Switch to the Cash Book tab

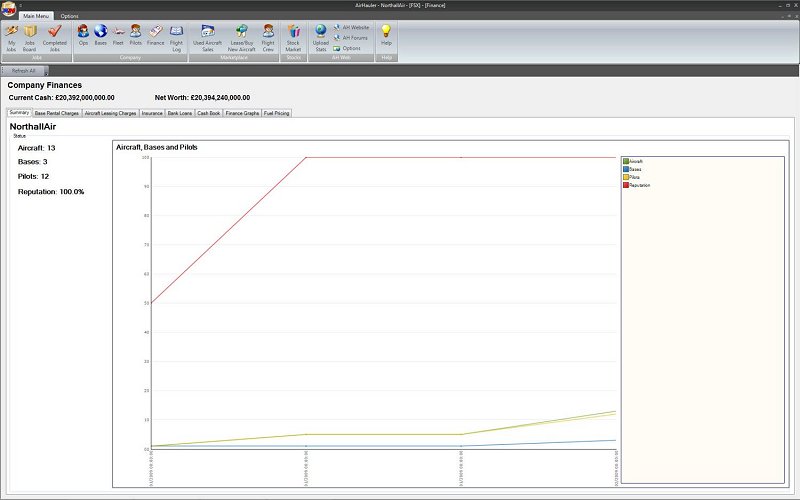209,113
